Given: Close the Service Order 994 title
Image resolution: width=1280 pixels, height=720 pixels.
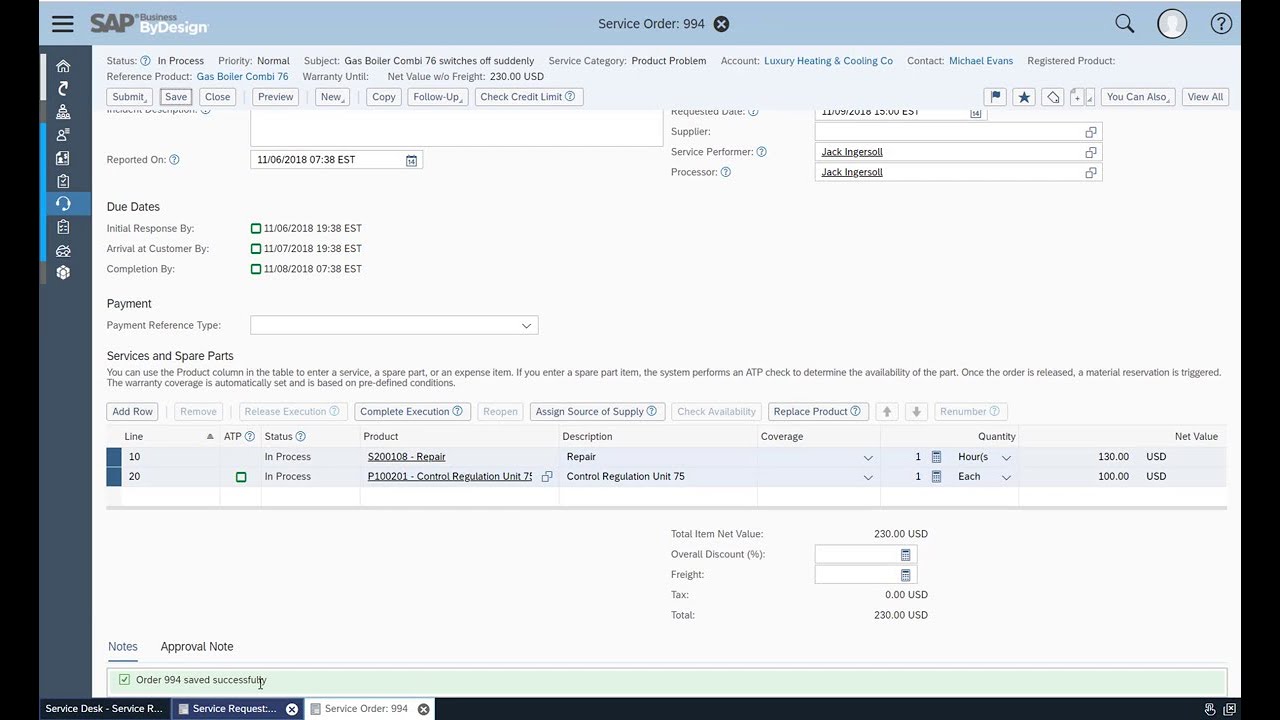Looking at the screenshot, I should click(x=721, y=24).
